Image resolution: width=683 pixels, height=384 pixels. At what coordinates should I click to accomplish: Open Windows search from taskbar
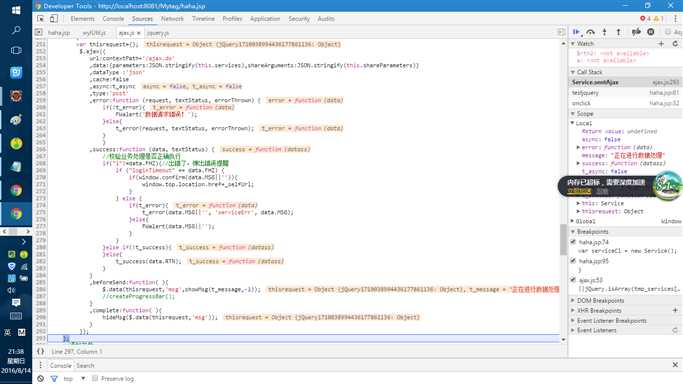tap(16, 30)
